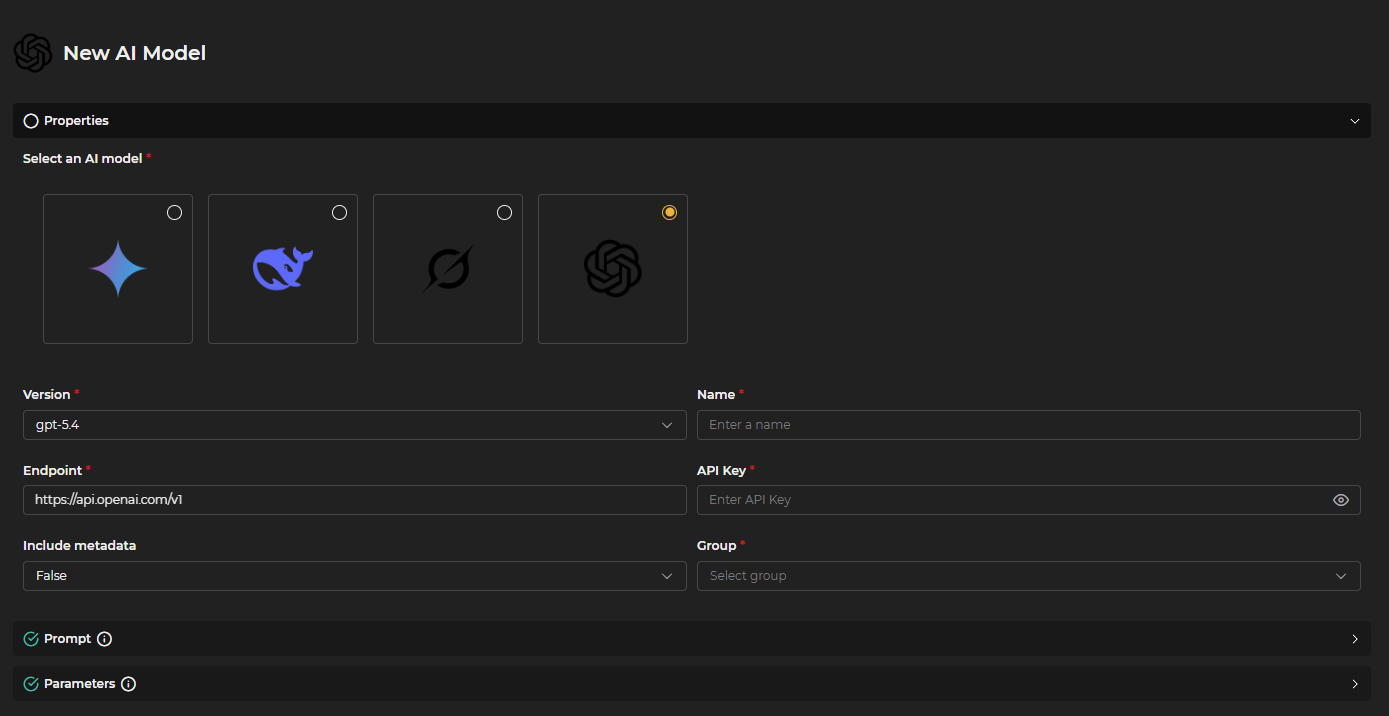Expand the Prompt section chevron
The width and height of the screenshot is (1389, 716).
coord(1355,639)
